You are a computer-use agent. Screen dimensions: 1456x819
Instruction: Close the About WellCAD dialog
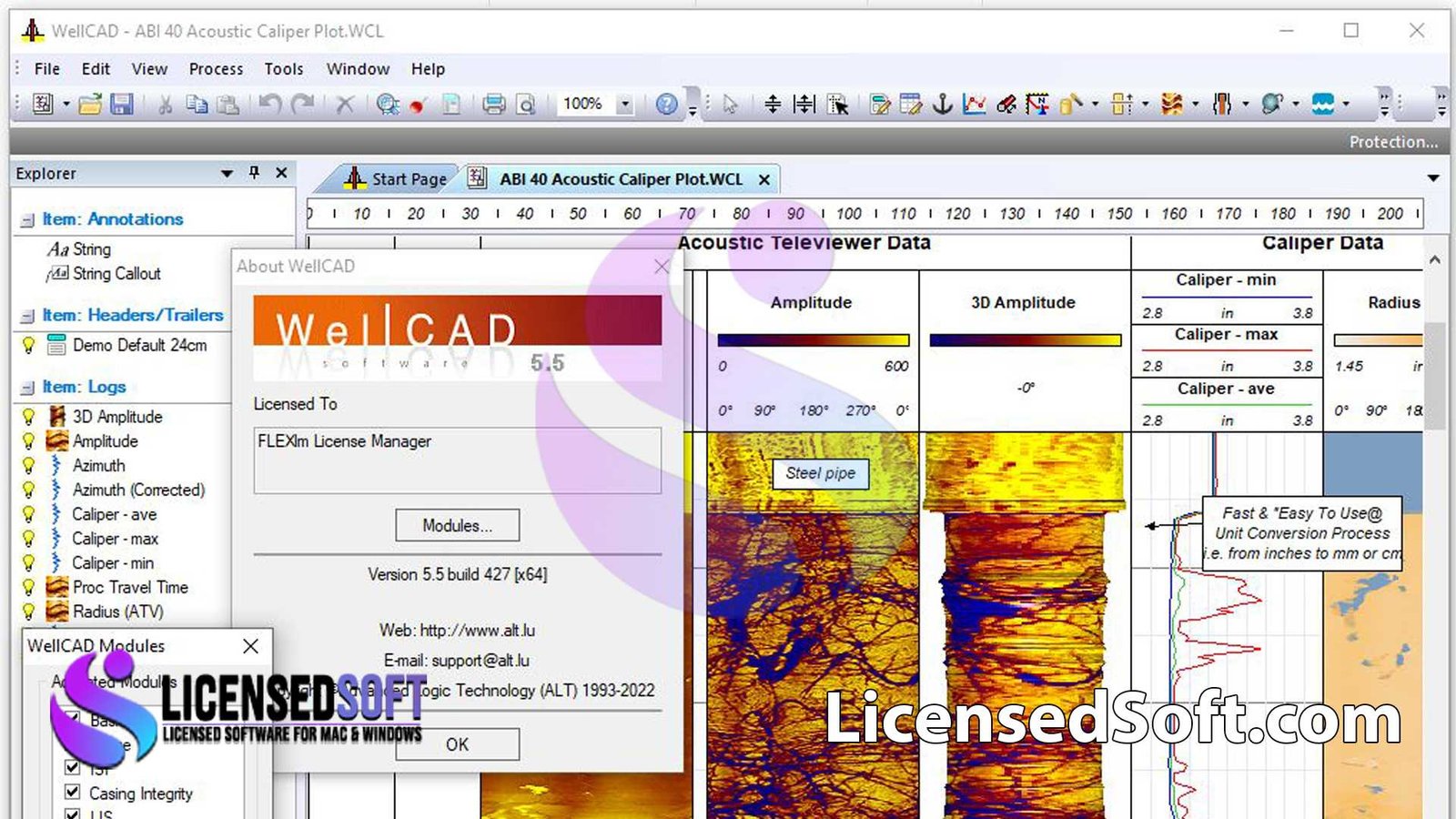click(x=662, y=267)
